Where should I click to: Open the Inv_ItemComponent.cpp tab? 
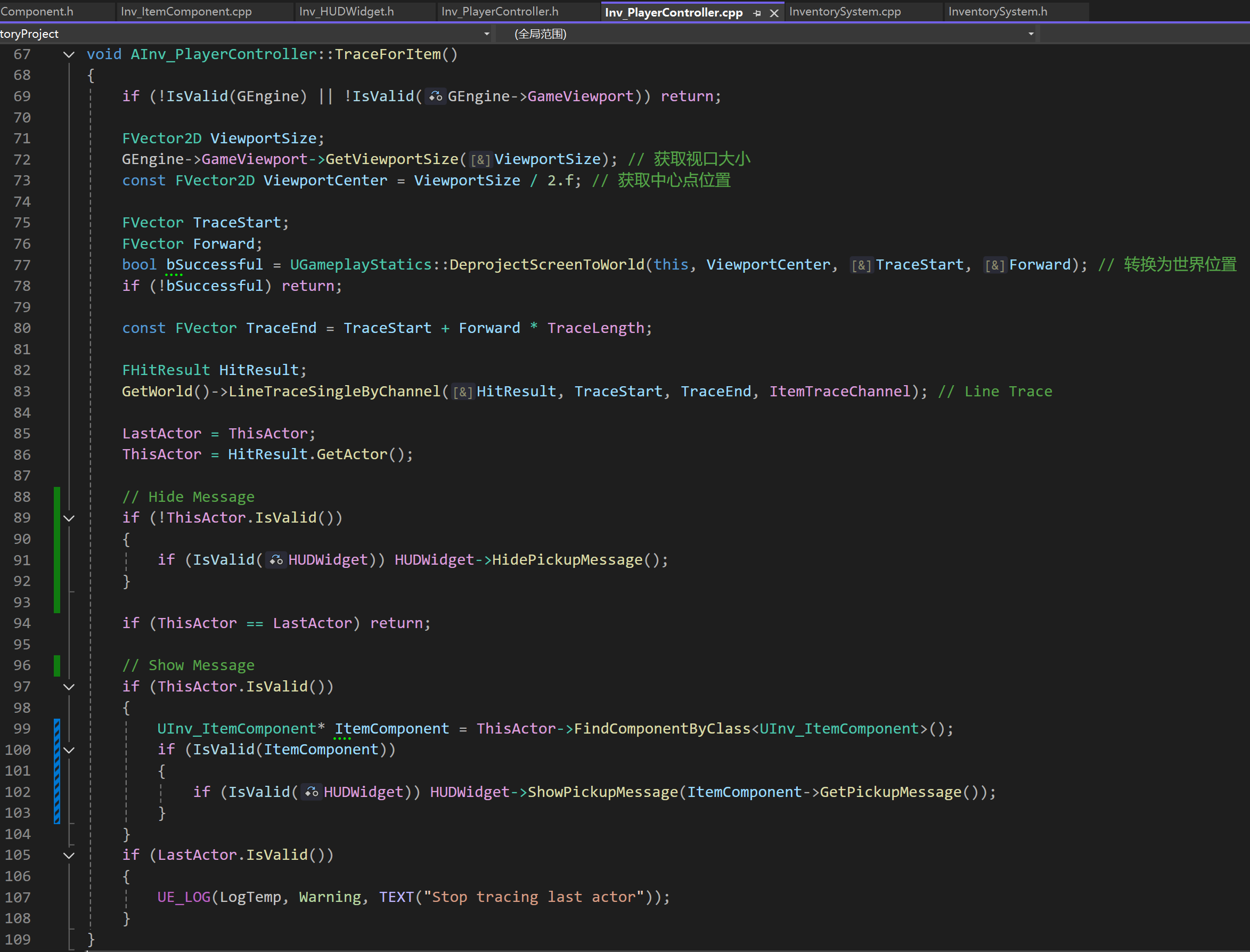[186, 11]
